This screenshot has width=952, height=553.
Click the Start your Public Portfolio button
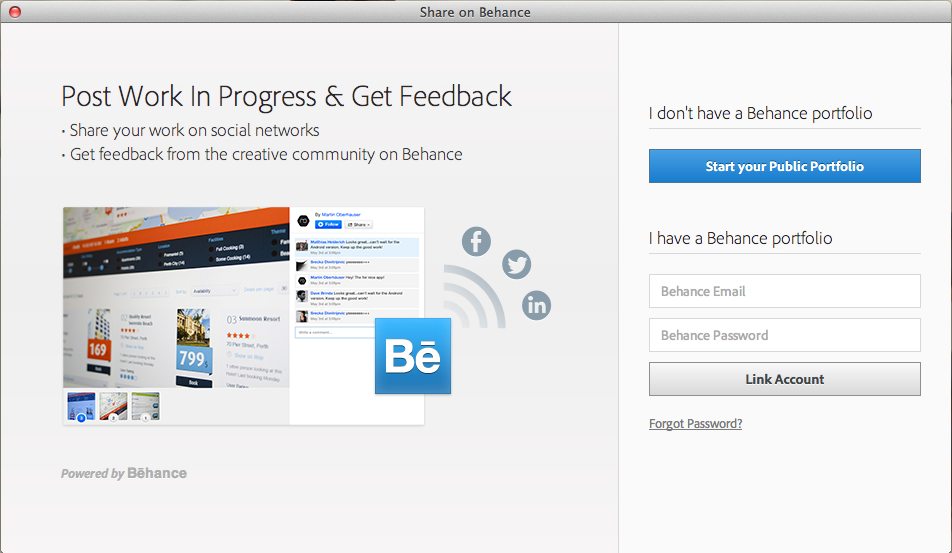pyautogui.click(x=784, y=166)
